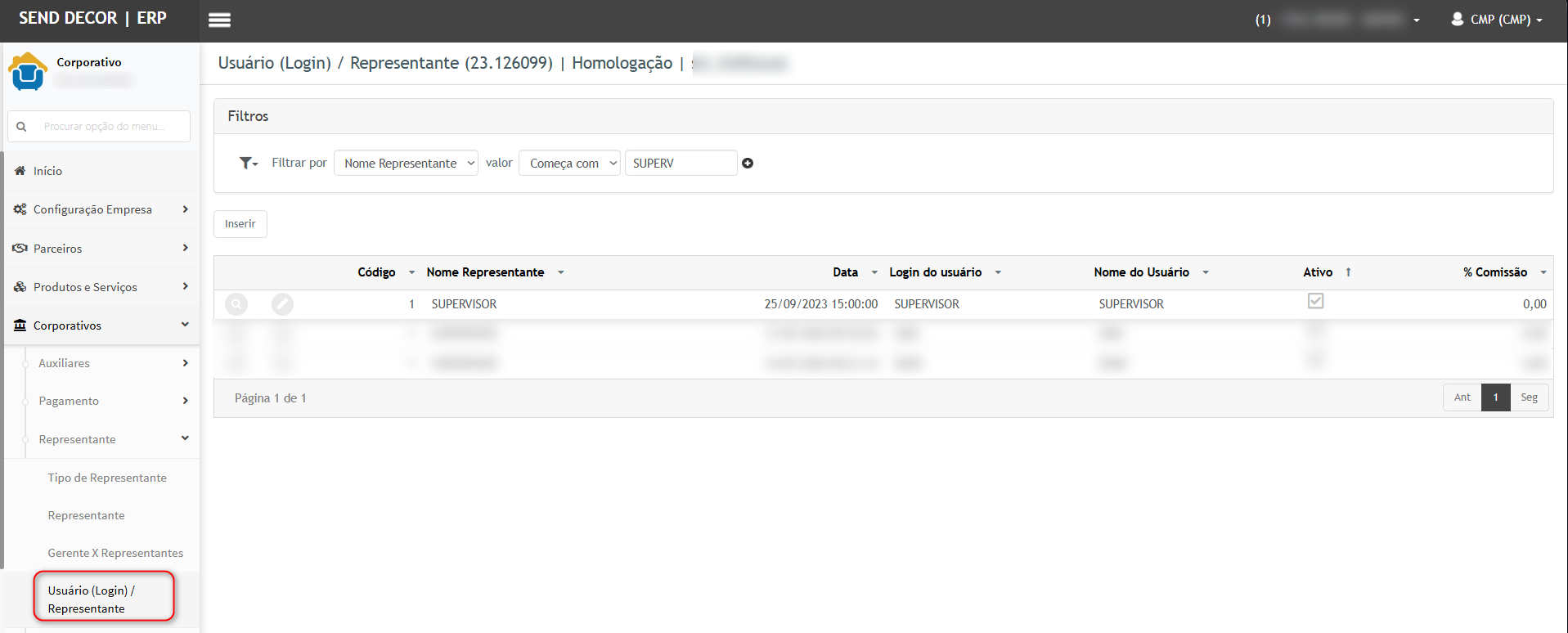Click the filter value field containing SUPERV

coord(681,164)
